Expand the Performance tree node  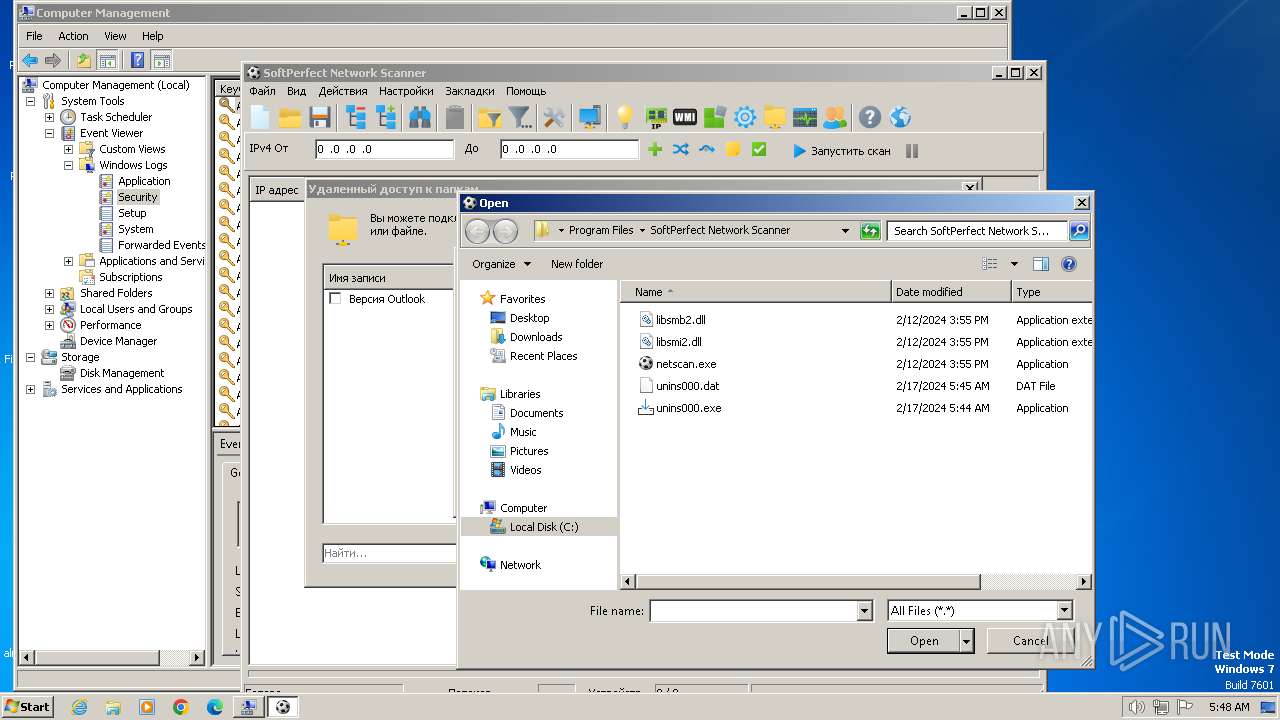pos(49,325)
